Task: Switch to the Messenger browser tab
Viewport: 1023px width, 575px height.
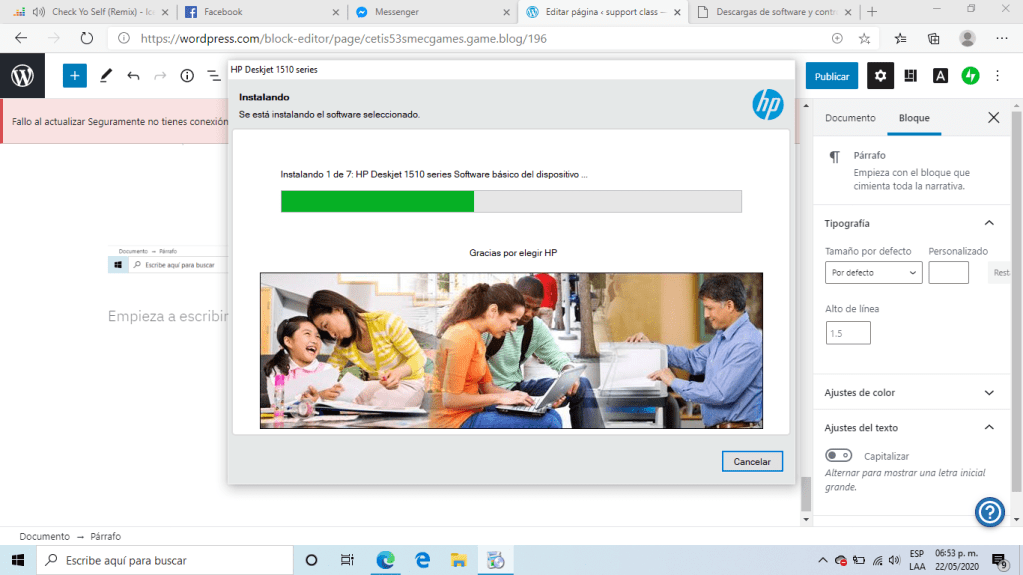Action: 430,12
